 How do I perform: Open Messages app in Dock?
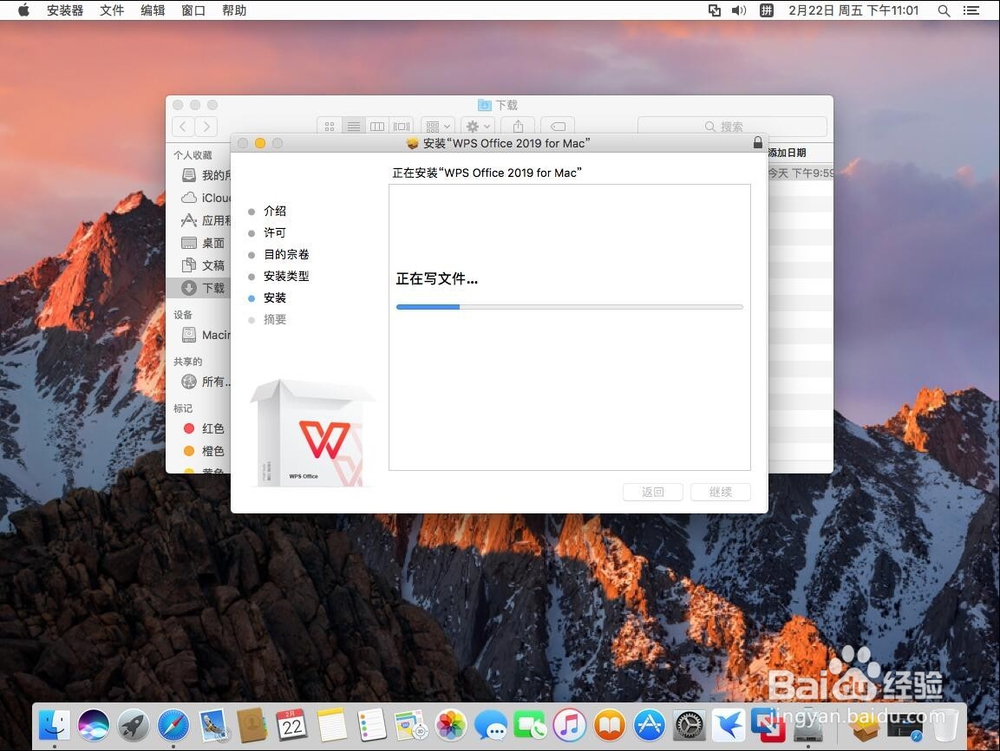[x=490, y=725]
